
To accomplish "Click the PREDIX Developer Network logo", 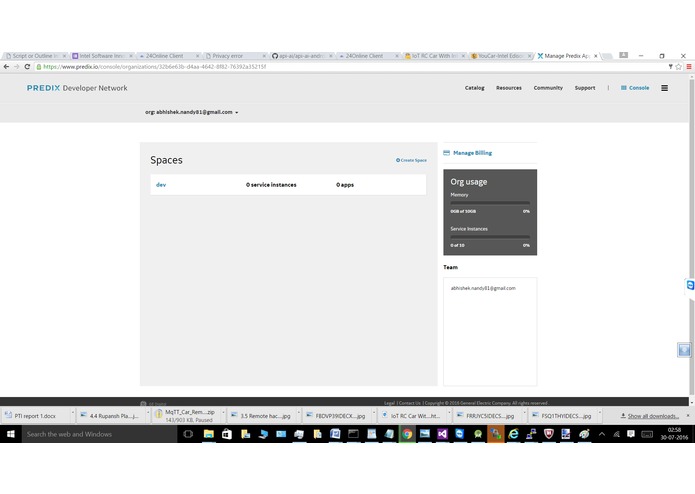I will 77,88.
